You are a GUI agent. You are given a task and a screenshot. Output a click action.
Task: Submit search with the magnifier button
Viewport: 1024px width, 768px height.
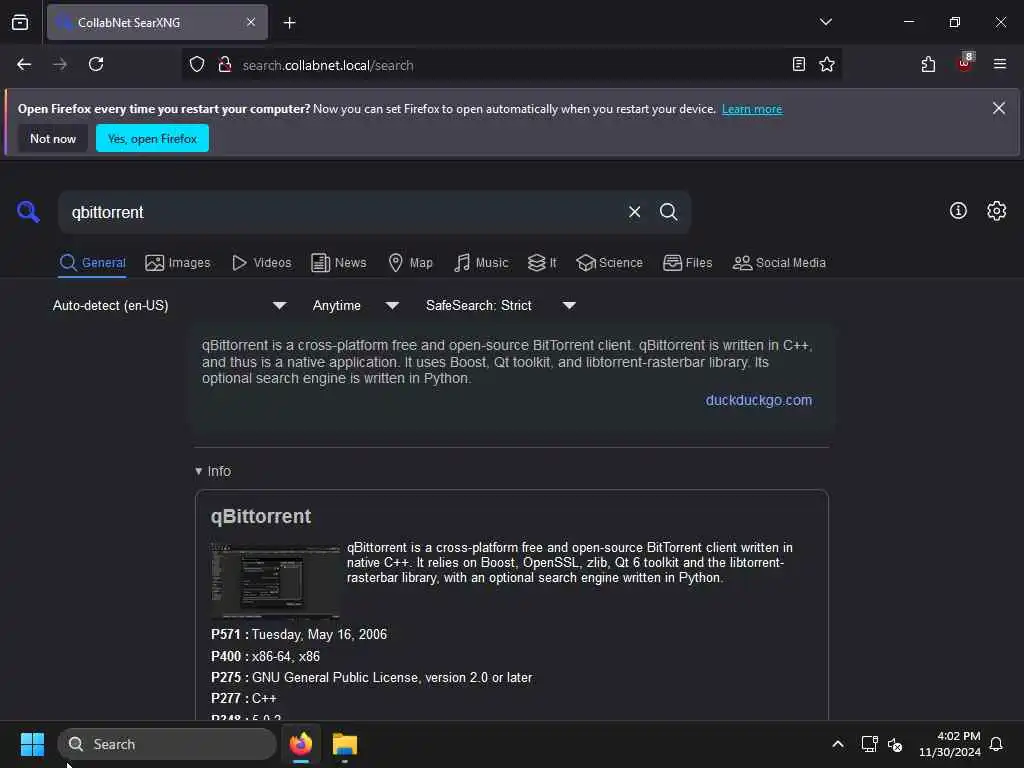pos(668,212)
